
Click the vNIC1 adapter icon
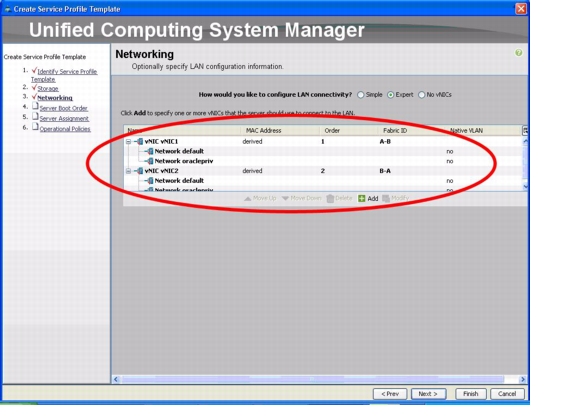[139, 141]
